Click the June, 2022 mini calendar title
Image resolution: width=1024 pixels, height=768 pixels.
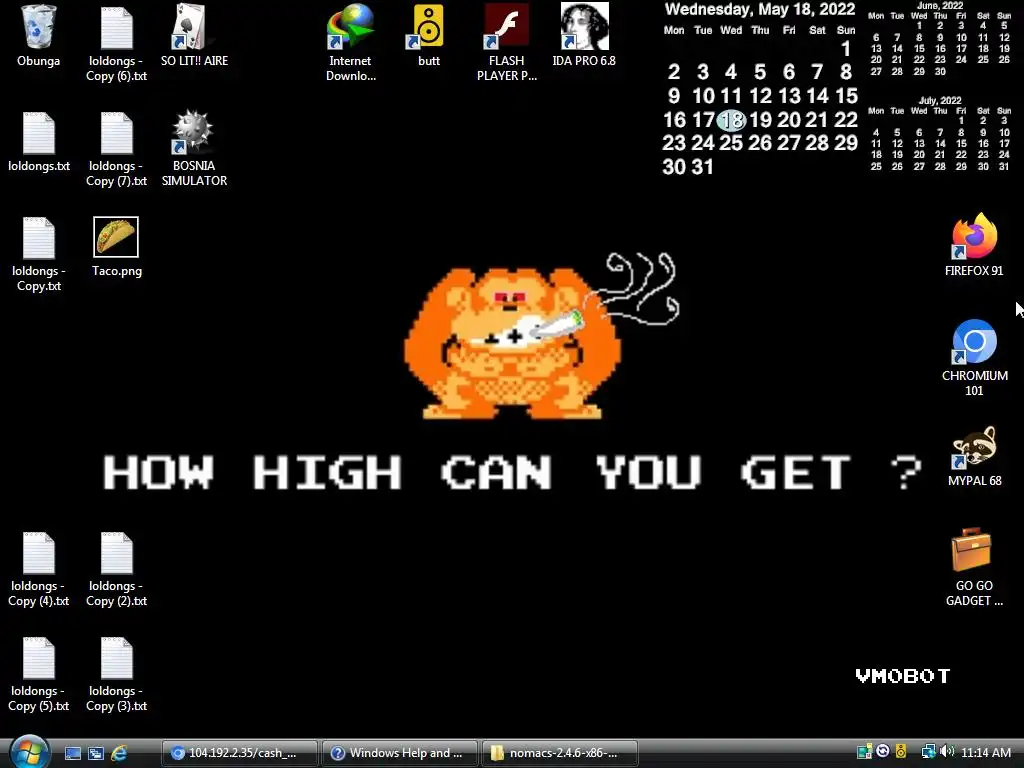pos(940,5)
